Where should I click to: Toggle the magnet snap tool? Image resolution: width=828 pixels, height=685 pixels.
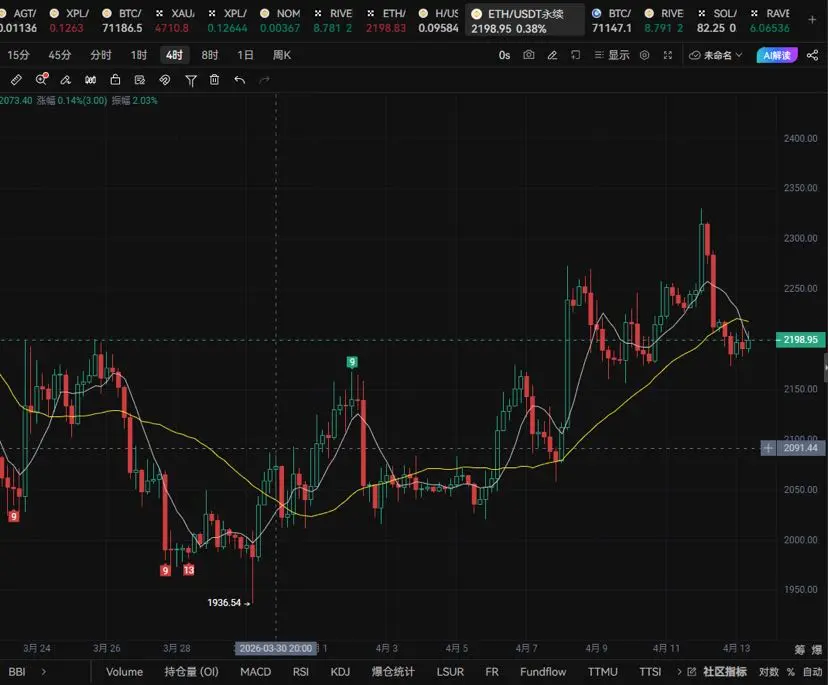[165, 80]
